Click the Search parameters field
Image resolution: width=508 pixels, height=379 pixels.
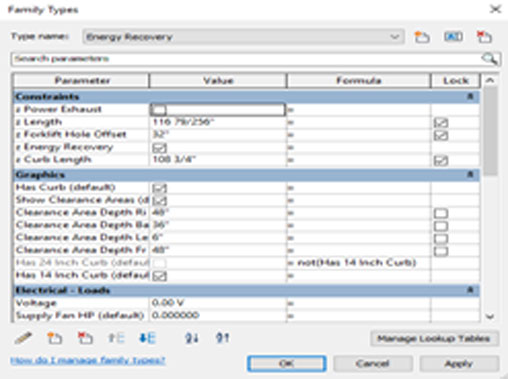click(x=247, y=59)
